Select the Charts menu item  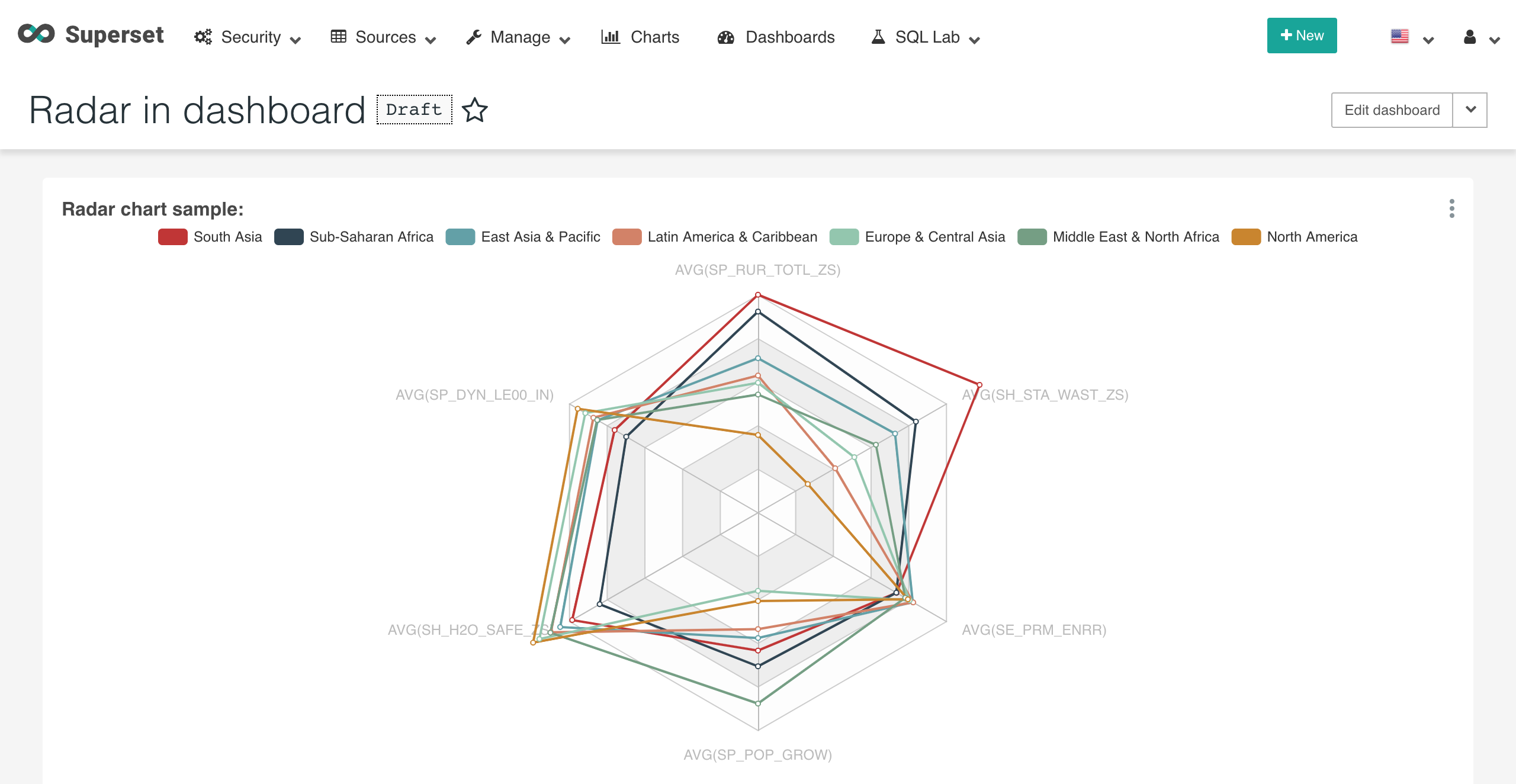tap(654, 37)
